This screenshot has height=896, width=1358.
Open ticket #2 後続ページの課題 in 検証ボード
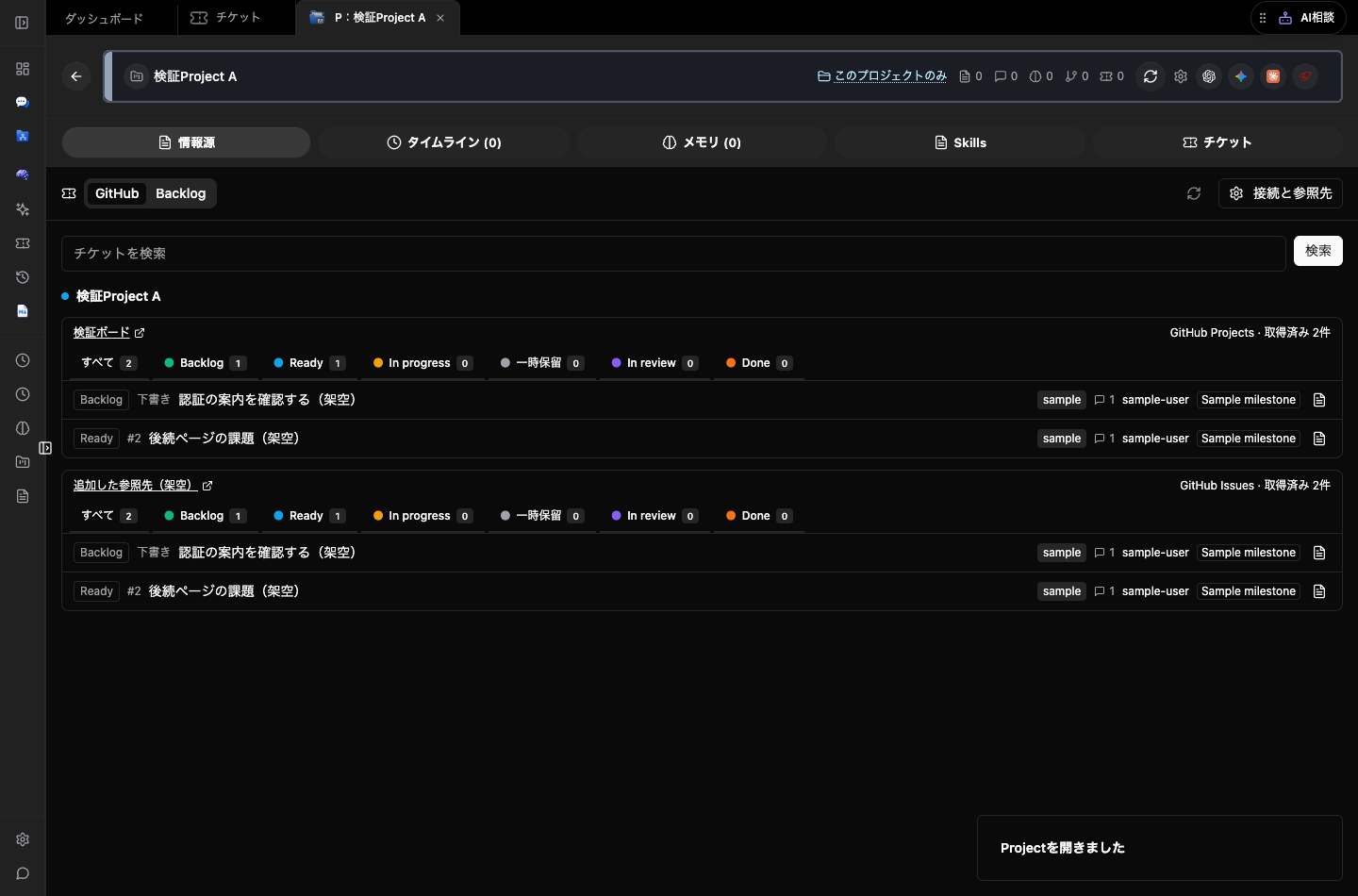point(702,439)
